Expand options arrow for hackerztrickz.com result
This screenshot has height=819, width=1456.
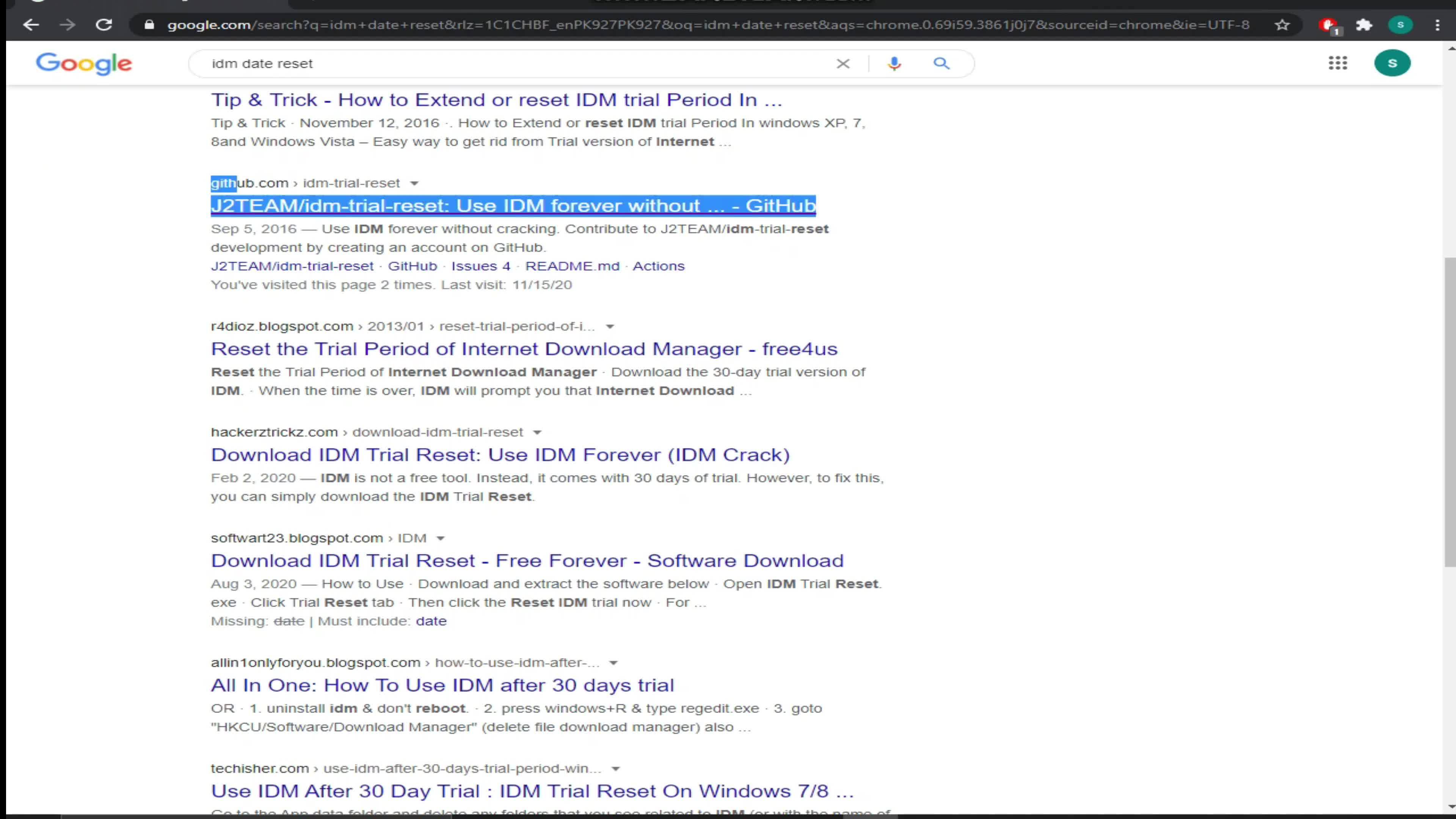(x=538, y=432)
